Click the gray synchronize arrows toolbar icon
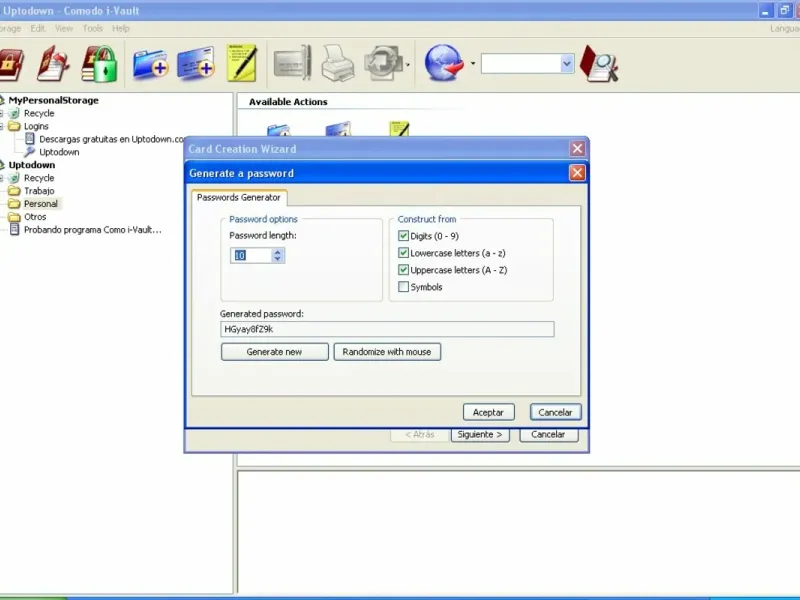 coord(383,63)
